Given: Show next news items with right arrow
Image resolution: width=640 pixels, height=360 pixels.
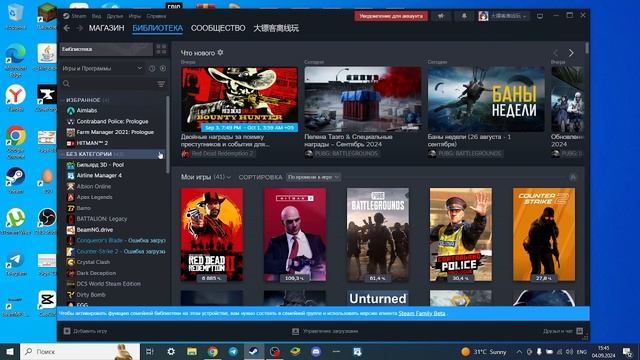Looking at the screenshot, I should click(x=571, y=53).
